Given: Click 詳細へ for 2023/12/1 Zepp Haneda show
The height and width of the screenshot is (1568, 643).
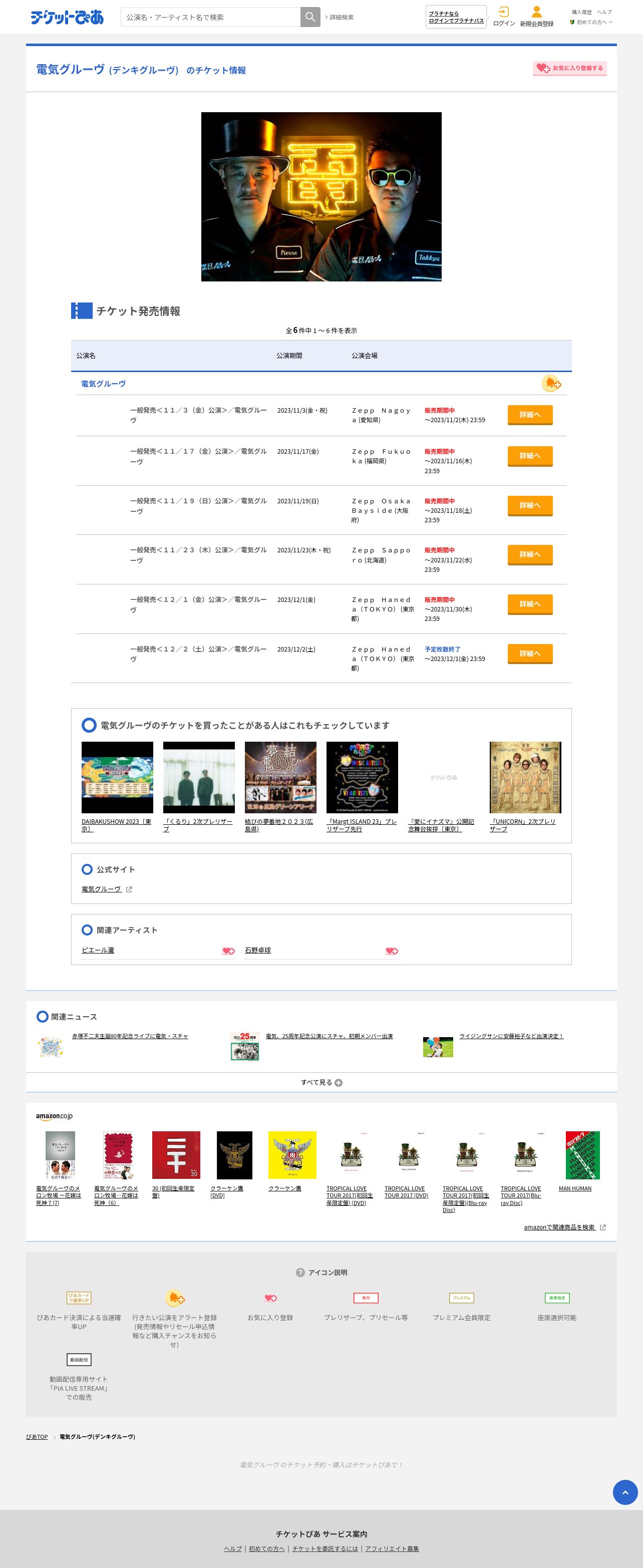Looking at the screenshot, I should [x=530, y=604].
